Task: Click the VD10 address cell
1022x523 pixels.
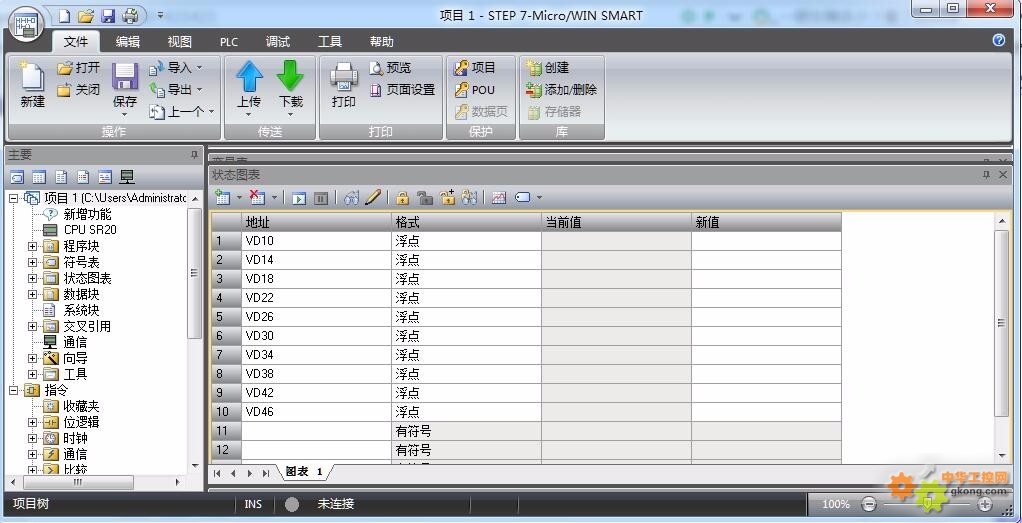Action: [316, 241]
